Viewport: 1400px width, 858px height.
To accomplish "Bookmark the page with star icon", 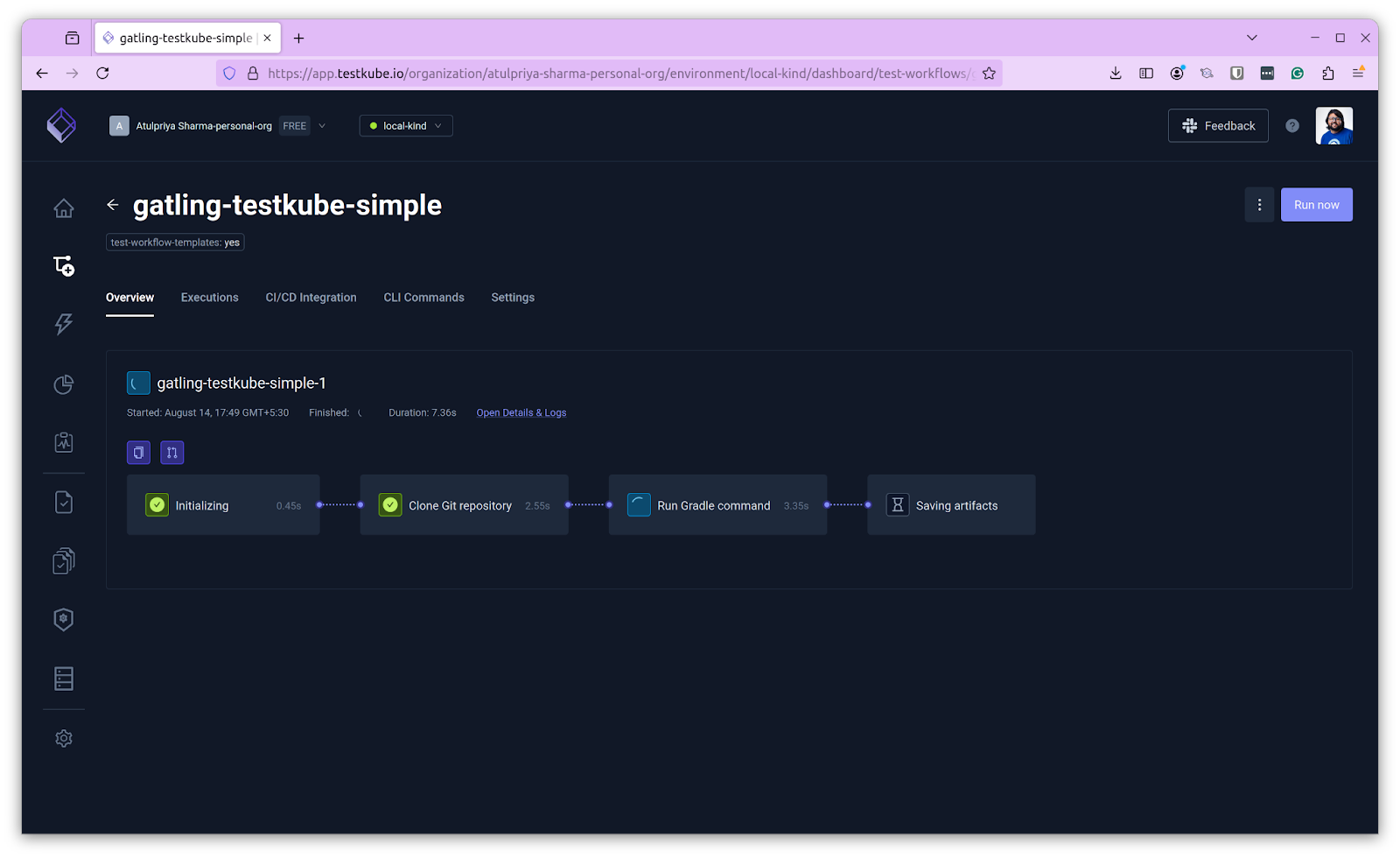I will tap(989, 74).
